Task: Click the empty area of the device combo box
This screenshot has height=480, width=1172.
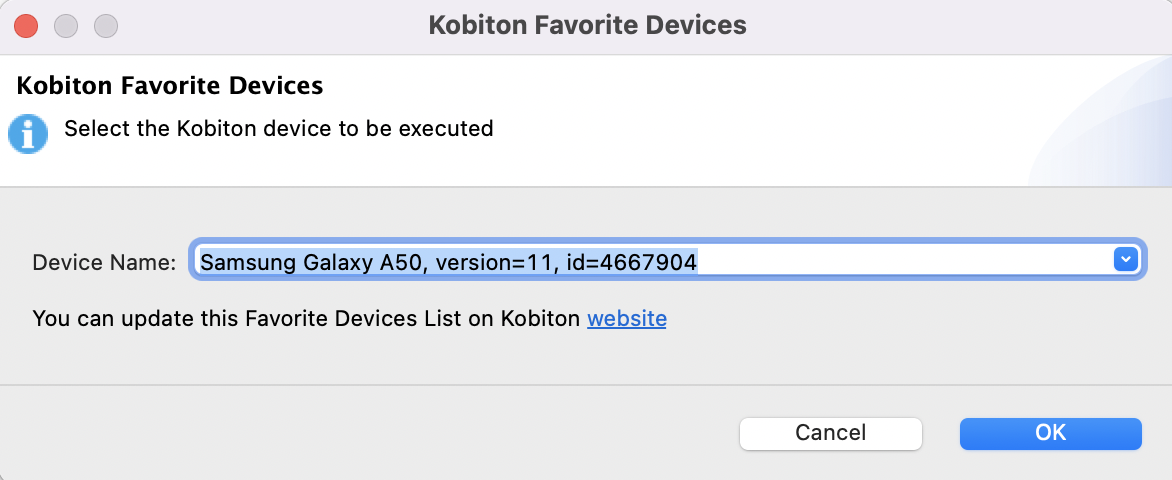Action: [900, 262]
